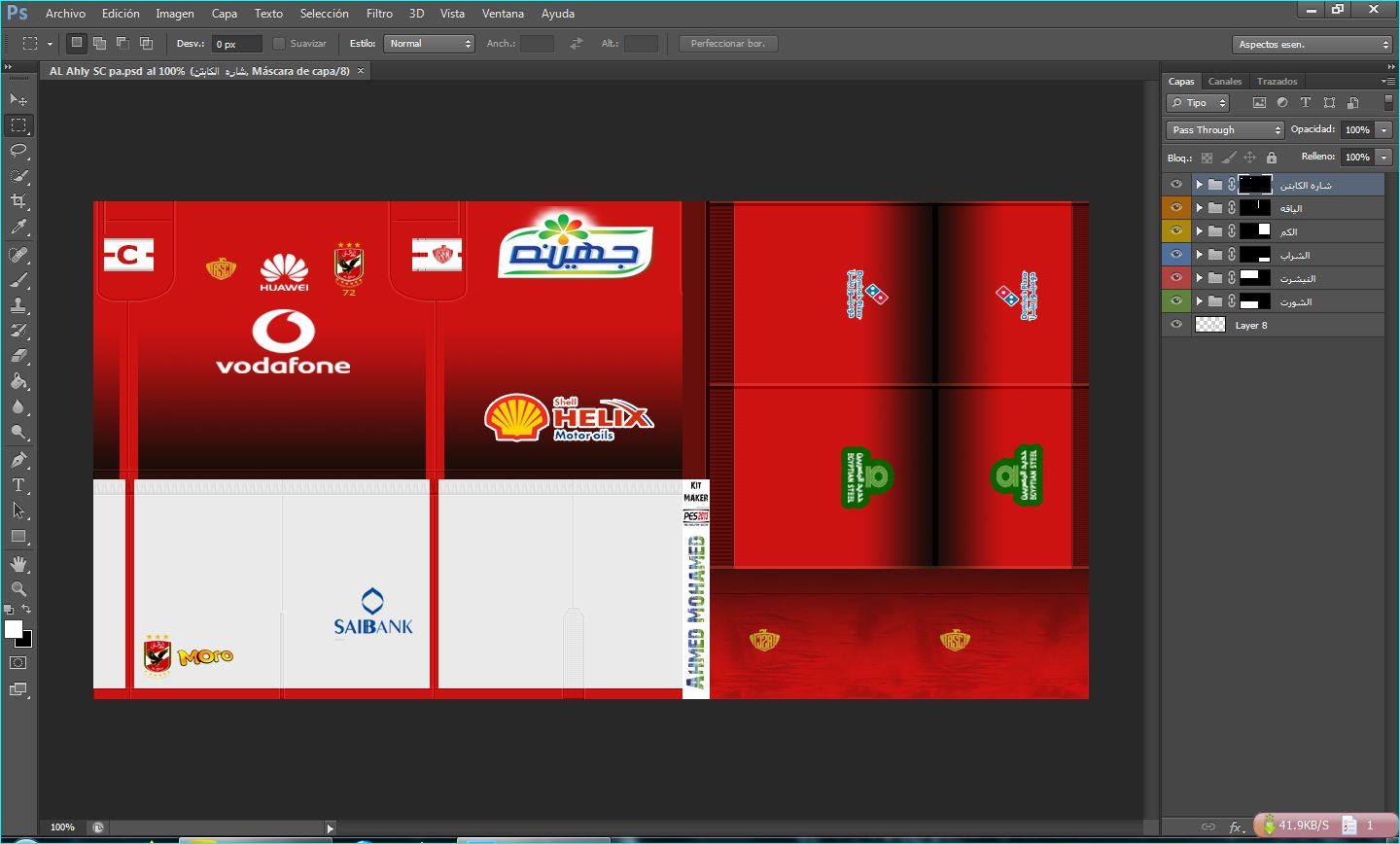The height and width of the screenshot is (844, 1400).
Task: Select the Dodge tool
Action: (x=18, y=432)
